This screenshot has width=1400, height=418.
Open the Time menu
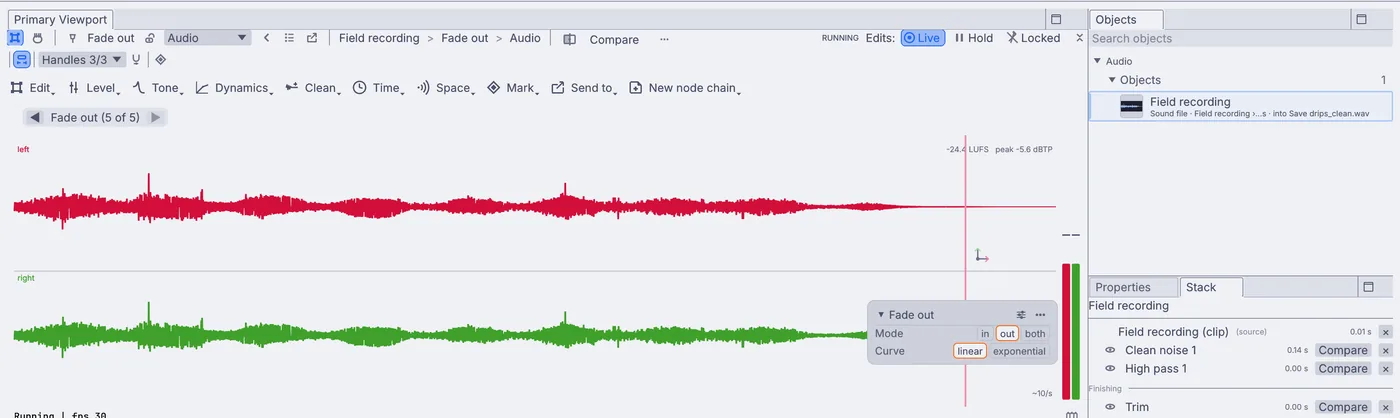[379, 88]
